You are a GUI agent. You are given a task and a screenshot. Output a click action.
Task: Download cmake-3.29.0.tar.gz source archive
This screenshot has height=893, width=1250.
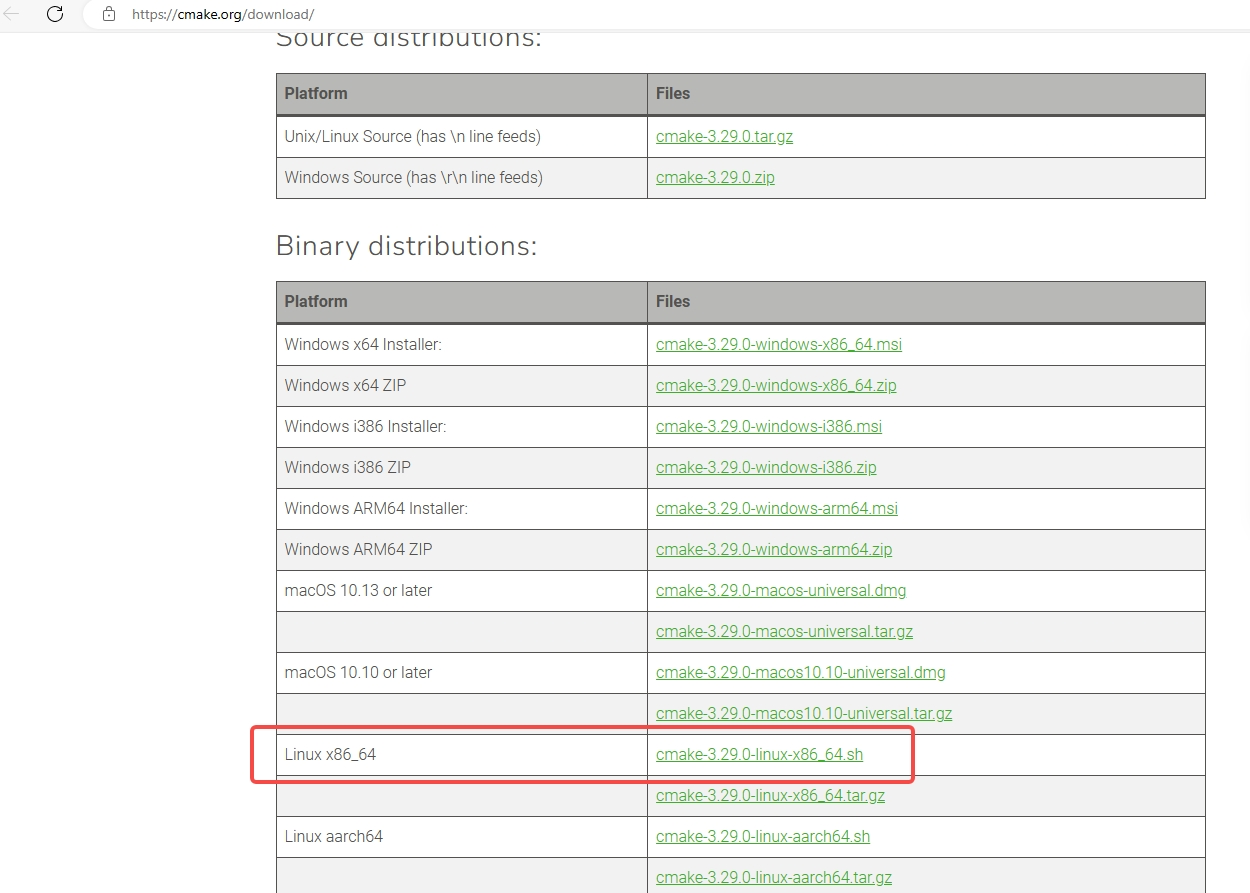[724, 136]
